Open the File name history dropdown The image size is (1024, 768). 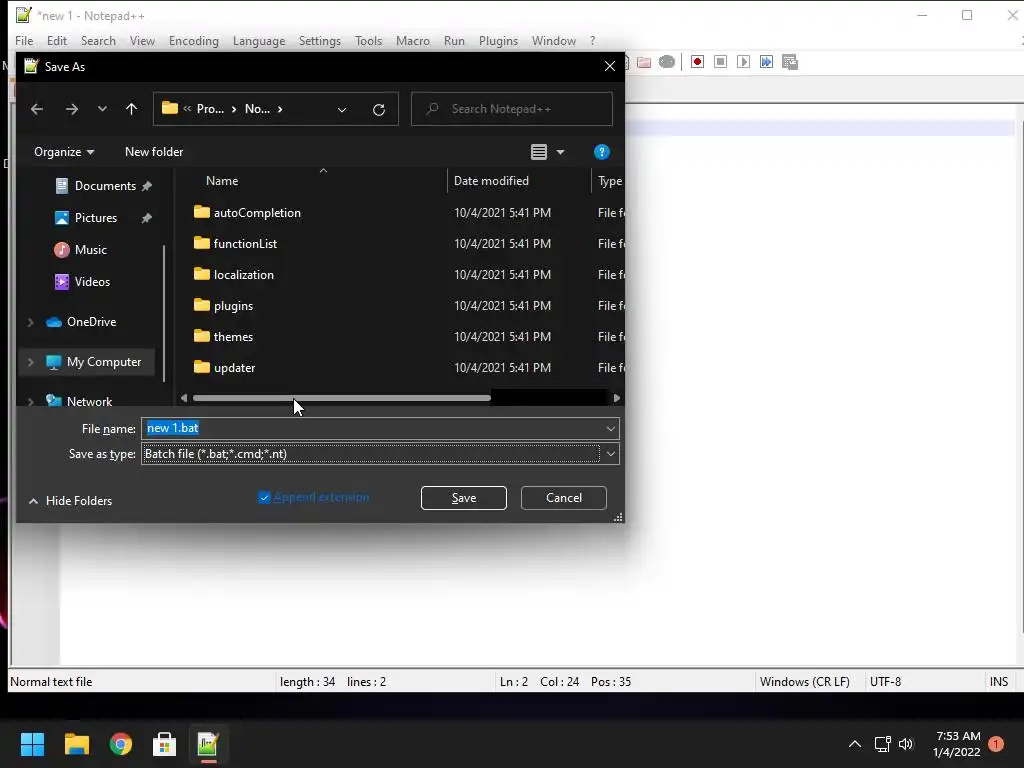pyautogui.click(x=610, y=429)
